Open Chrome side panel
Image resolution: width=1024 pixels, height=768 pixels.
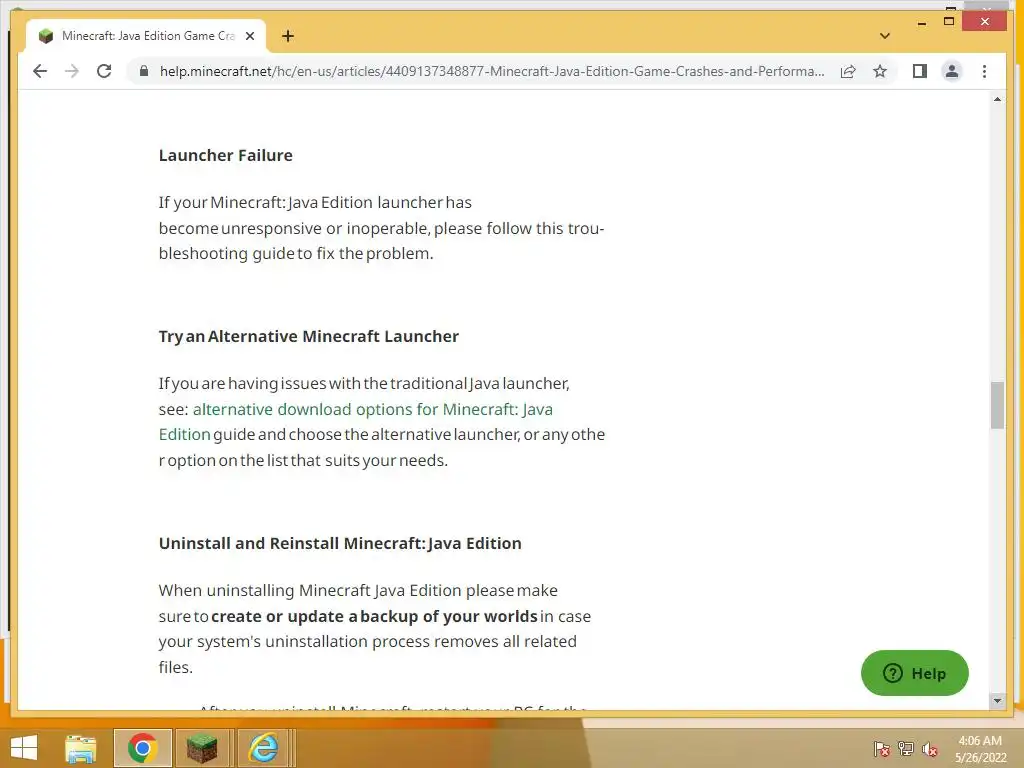pos(920,71)
